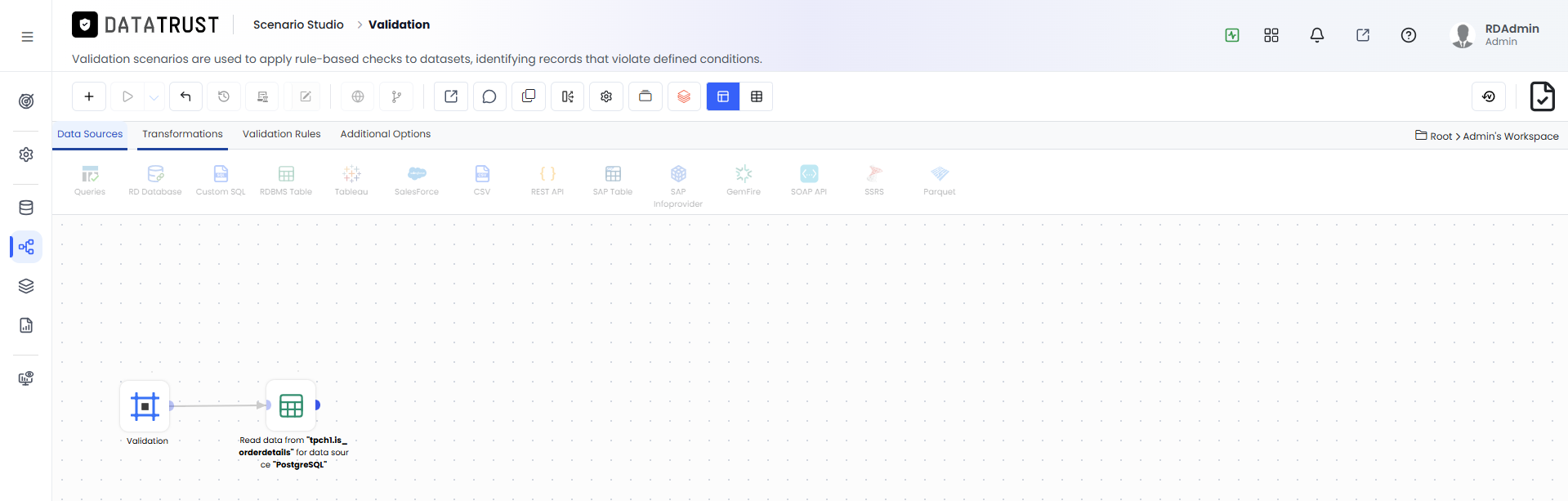This screenshot has height=501, width=1568.
Task: Open the RDAdmin user profile menu
Action: pyautogui.click(x=1495, y=35)
